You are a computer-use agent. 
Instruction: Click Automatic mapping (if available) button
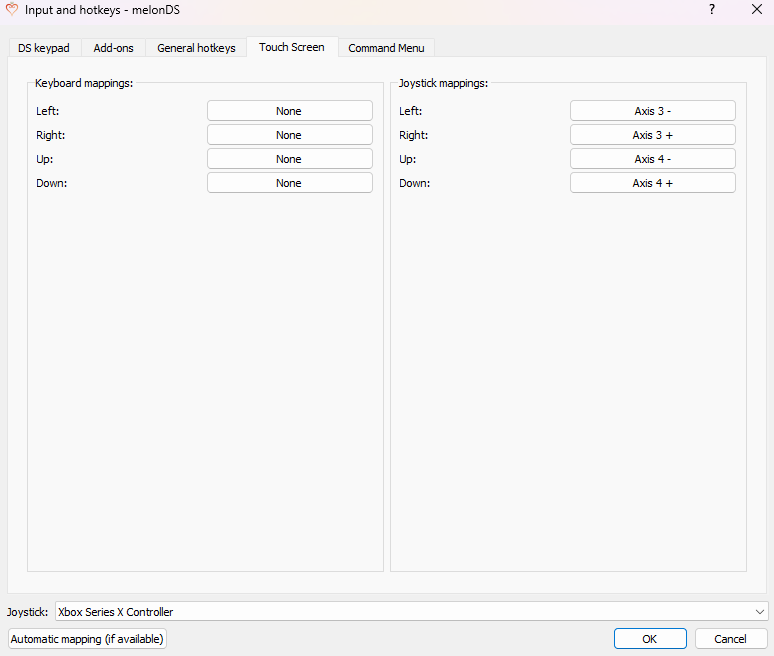click(x=87, y=639)
